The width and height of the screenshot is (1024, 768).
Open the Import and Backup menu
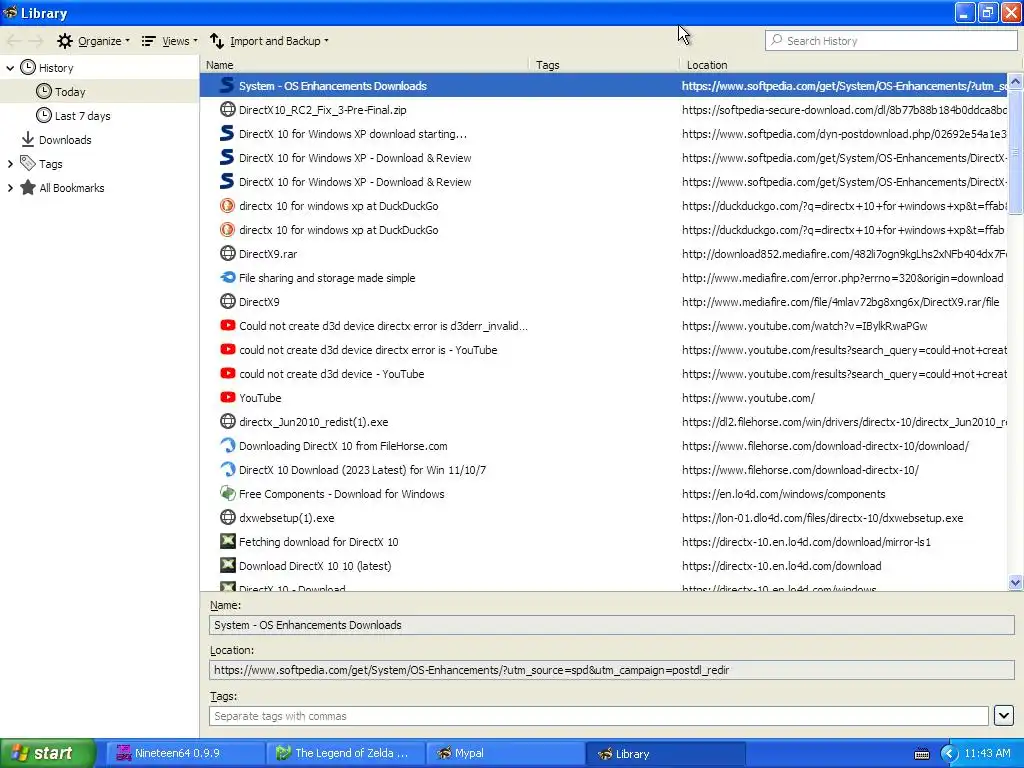point(269,41)
